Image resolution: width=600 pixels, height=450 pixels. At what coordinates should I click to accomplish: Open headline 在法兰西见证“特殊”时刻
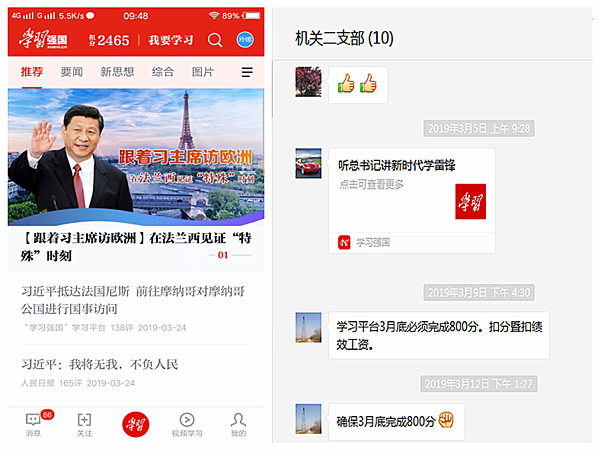[x=136, y=247]
